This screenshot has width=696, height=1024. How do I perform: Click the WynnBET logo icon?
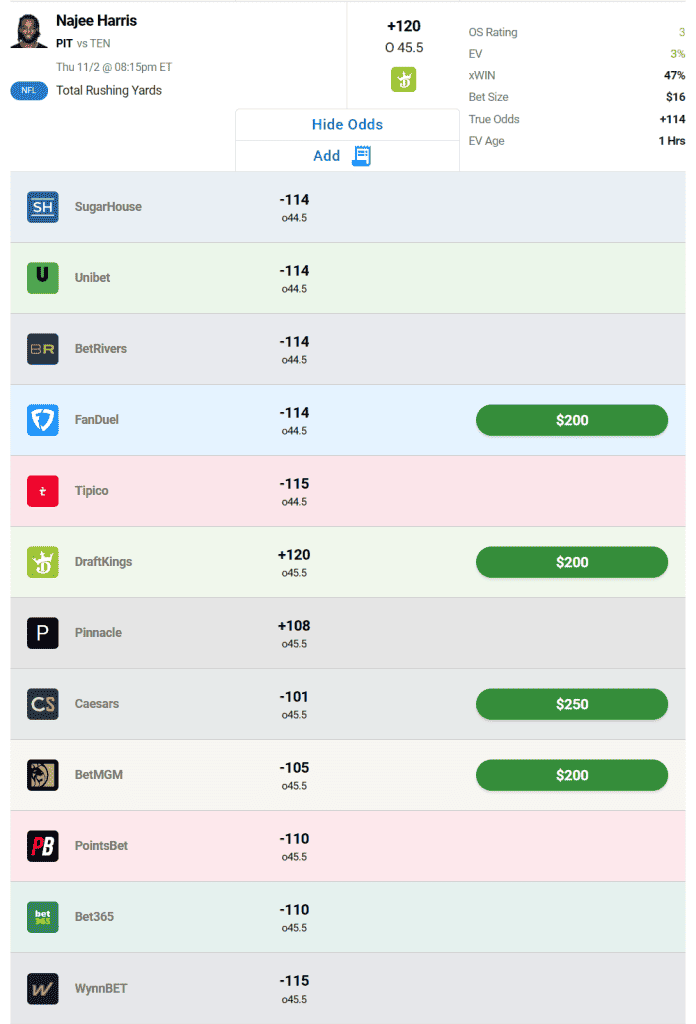[43, 988]
